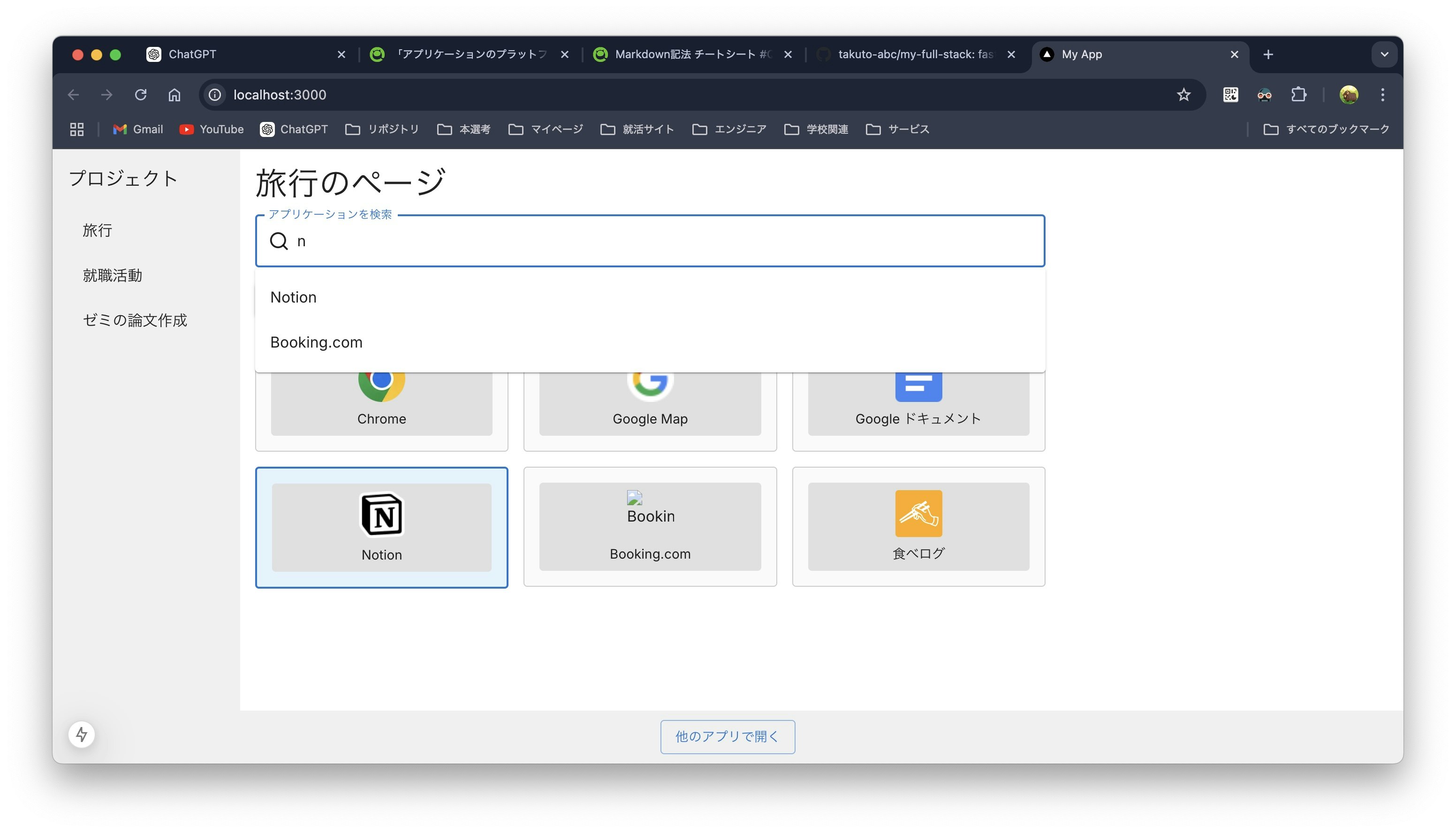The width and height of the screenshot is (1456, 833).
Task: Select Notion from search suggestions
Action: [294, 297]
